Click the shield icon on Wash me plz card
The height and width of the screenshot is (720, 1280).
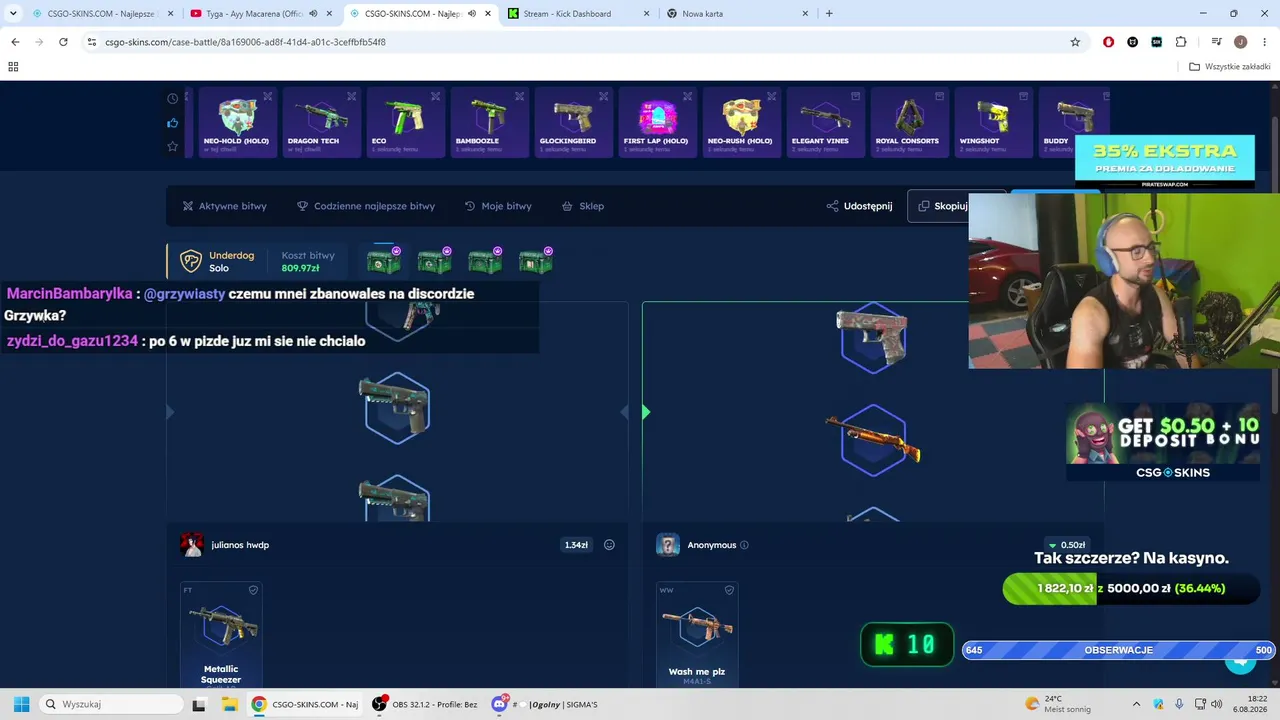point(728,590)
